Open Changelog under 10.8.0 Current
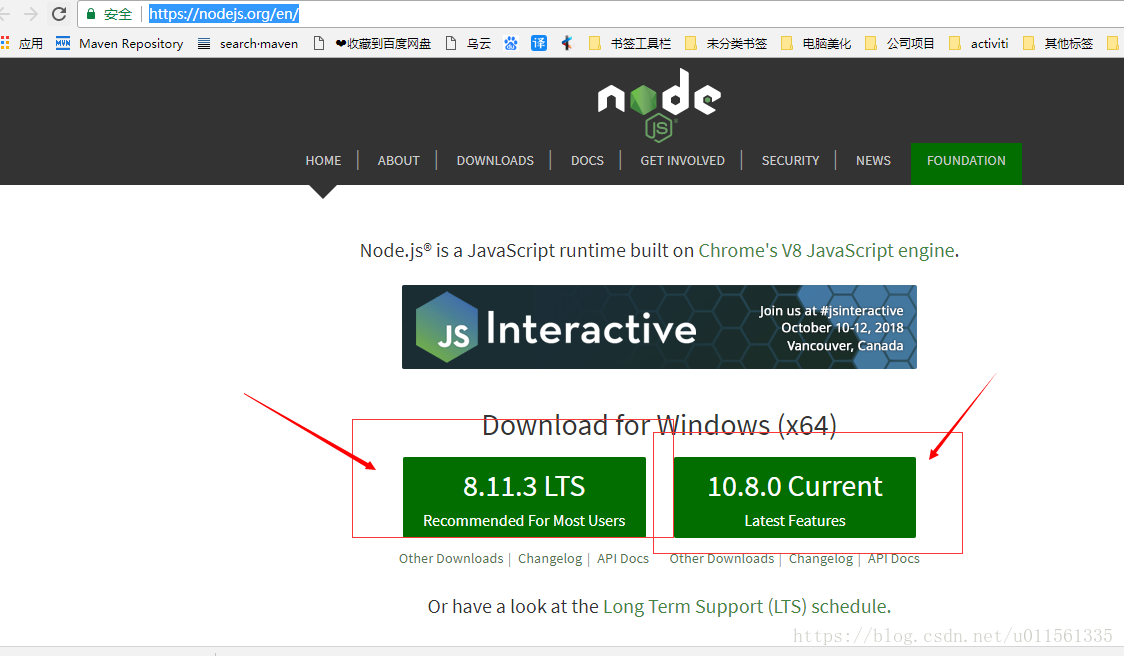Viewport: 1124px width, 656px height. coord(821,558)
